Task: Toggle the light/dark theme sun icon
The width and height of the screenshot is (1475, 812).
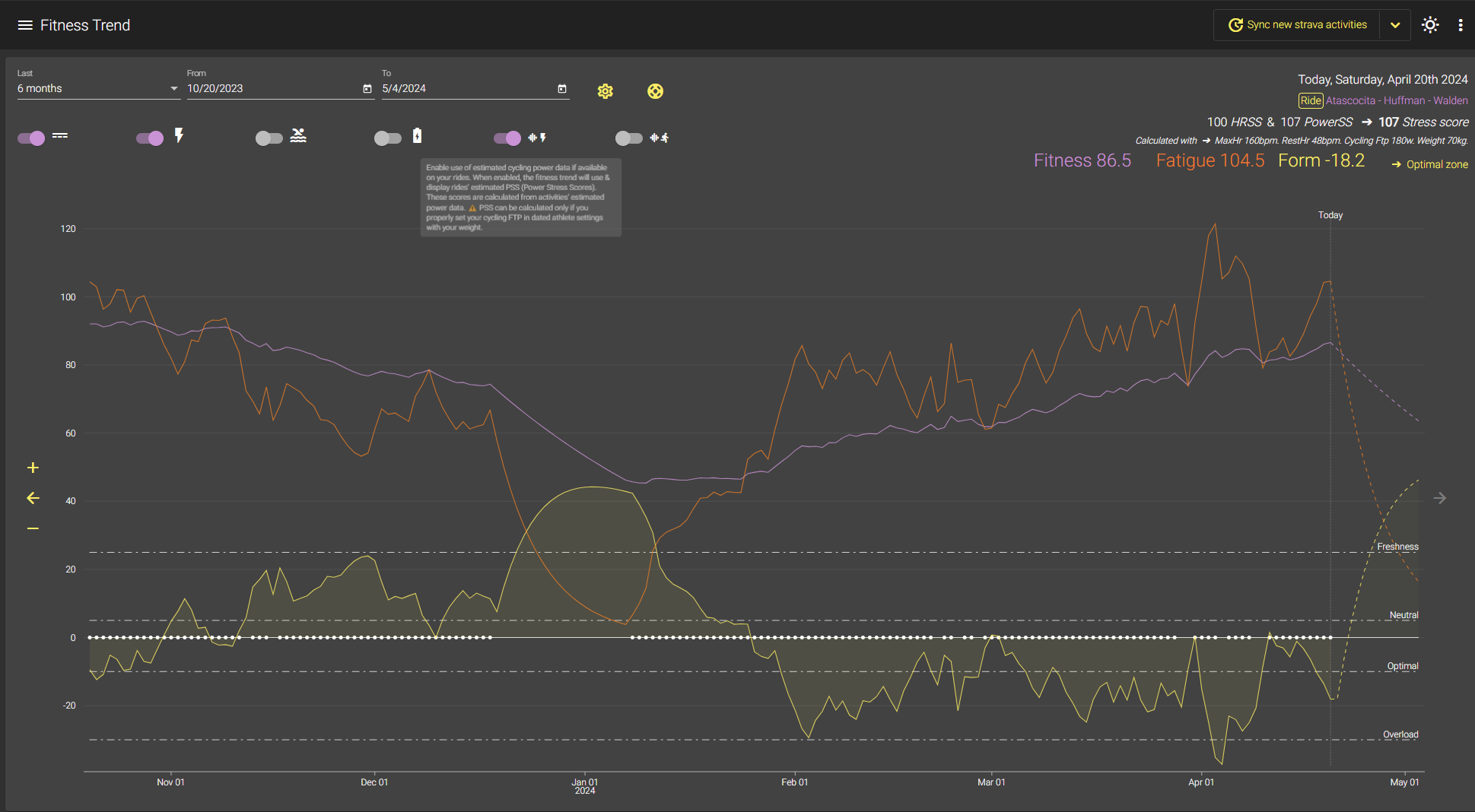Action: click(1430, 25)
